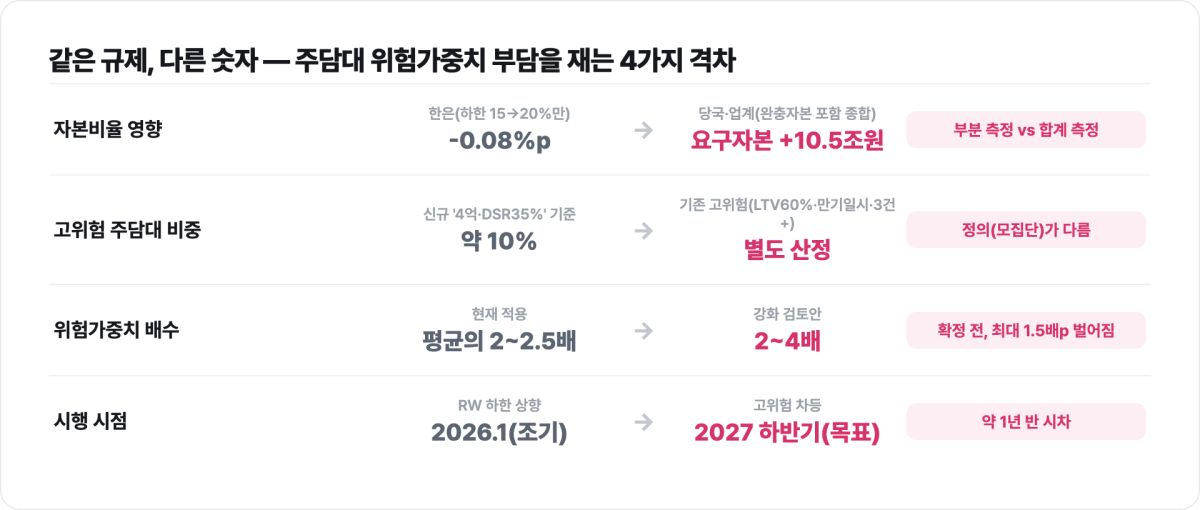Viewport: 1200px width, 510px height.
Task: Select the 고위험 주담대 비중 row label
Action: coord(128,230)
